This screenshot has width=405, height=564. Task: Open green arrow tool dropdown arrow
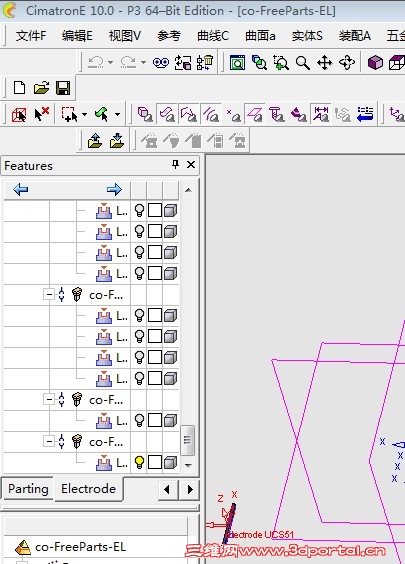(117, 114)
